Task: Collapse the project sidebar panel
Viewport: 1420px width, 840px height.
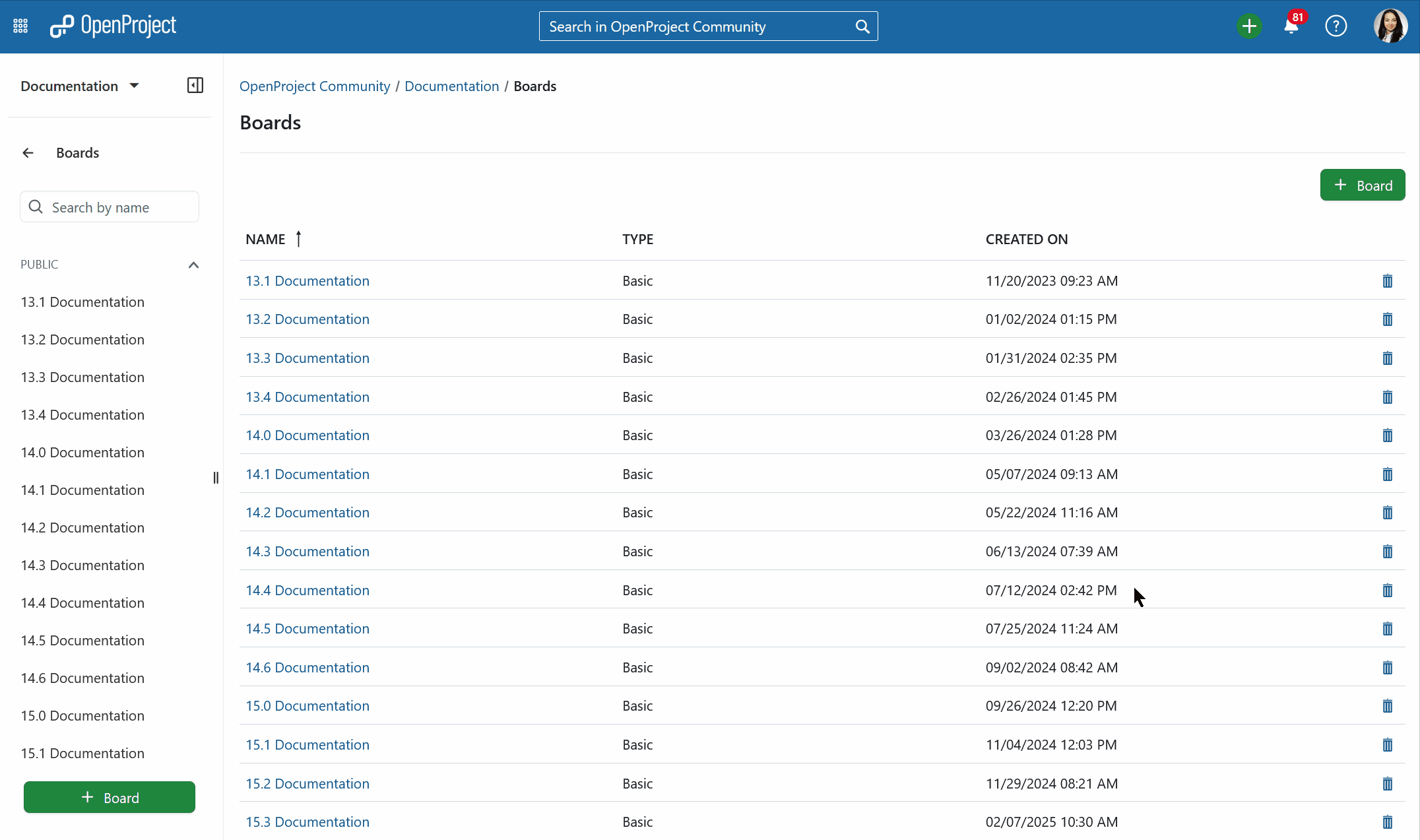Action: pyautogui.click(x=195, y=86)
